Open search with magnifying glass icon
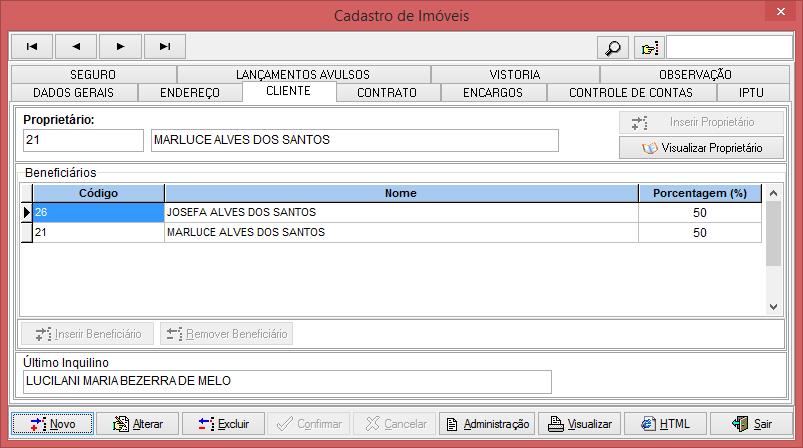 click(611, 47)
